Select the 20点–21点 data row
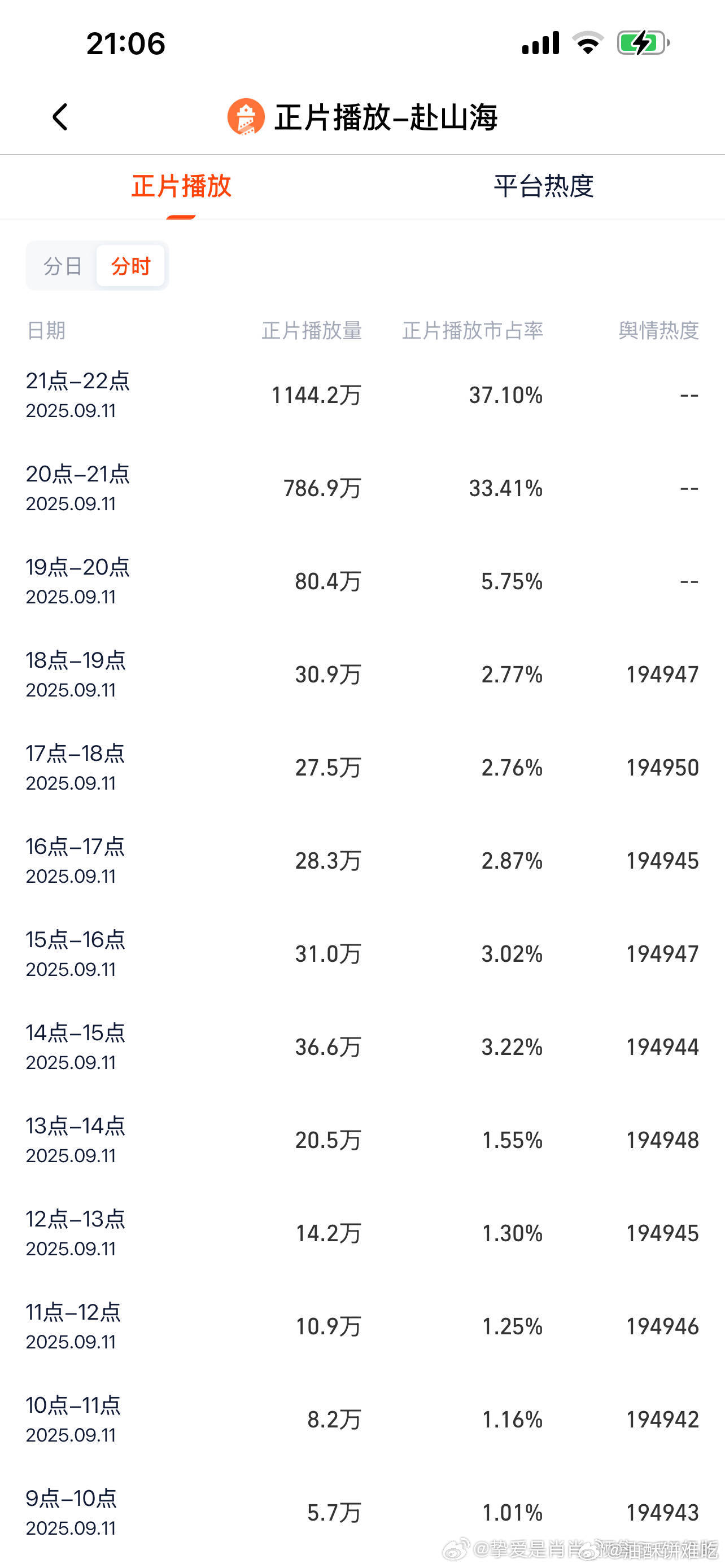This screenshot has width=725, height=1568. pyautogui.click(x=362, y=488)
